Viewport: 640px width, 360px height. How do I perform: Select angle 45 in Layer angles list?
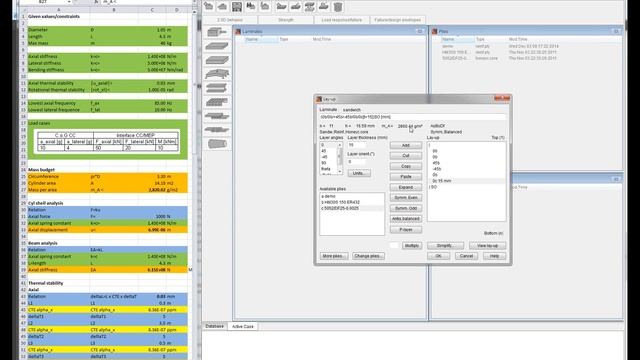324,151
